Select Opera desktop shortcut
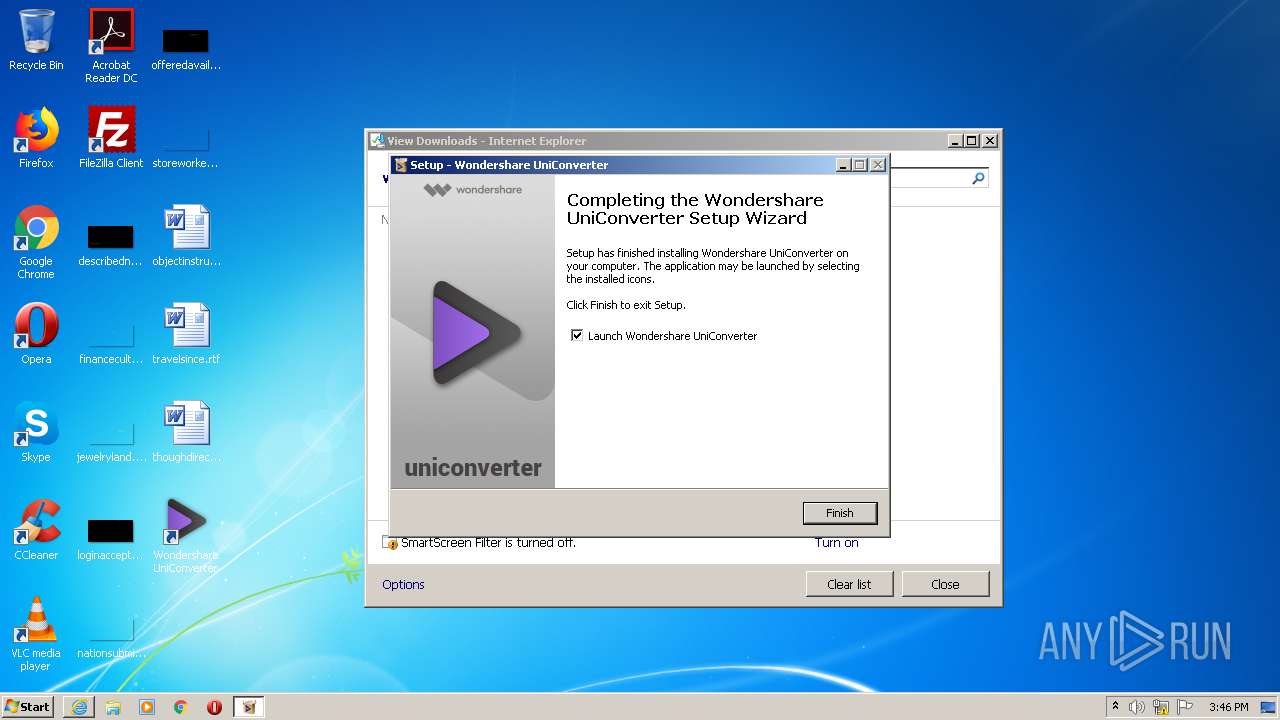 tap(36, 334)
